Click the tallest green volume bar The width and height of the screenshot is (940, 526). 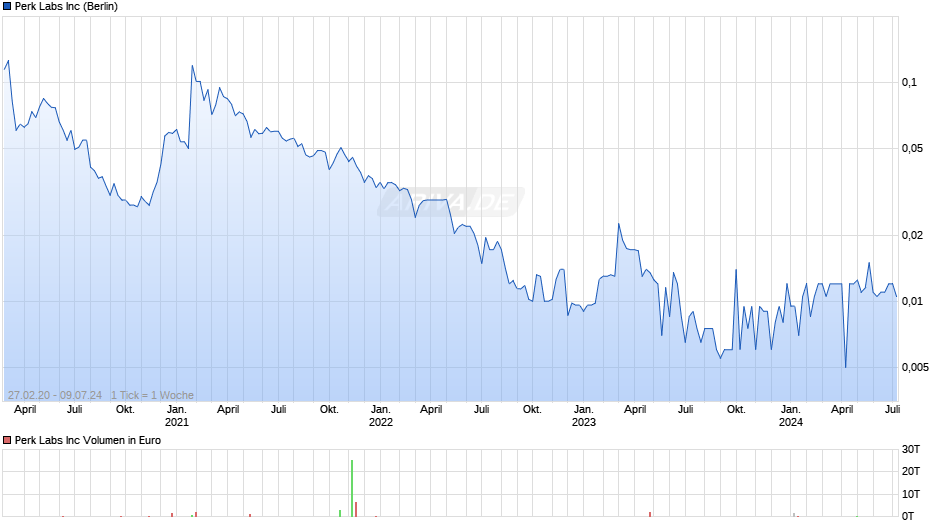[x=352, y=488]
